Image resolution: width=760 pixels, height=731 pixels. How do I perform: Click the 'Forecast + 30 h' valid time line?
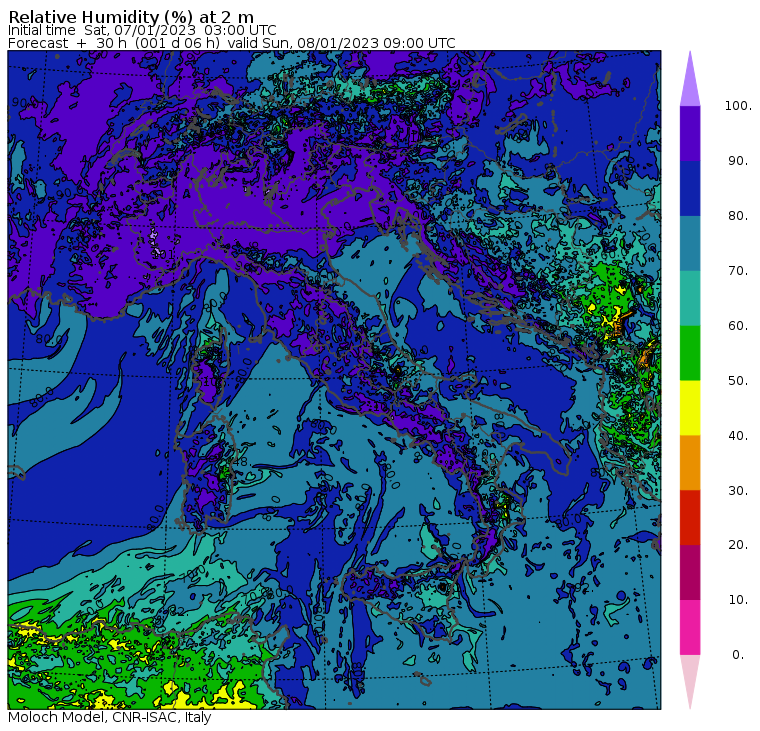pyautogui.click(x=232, y=43)
